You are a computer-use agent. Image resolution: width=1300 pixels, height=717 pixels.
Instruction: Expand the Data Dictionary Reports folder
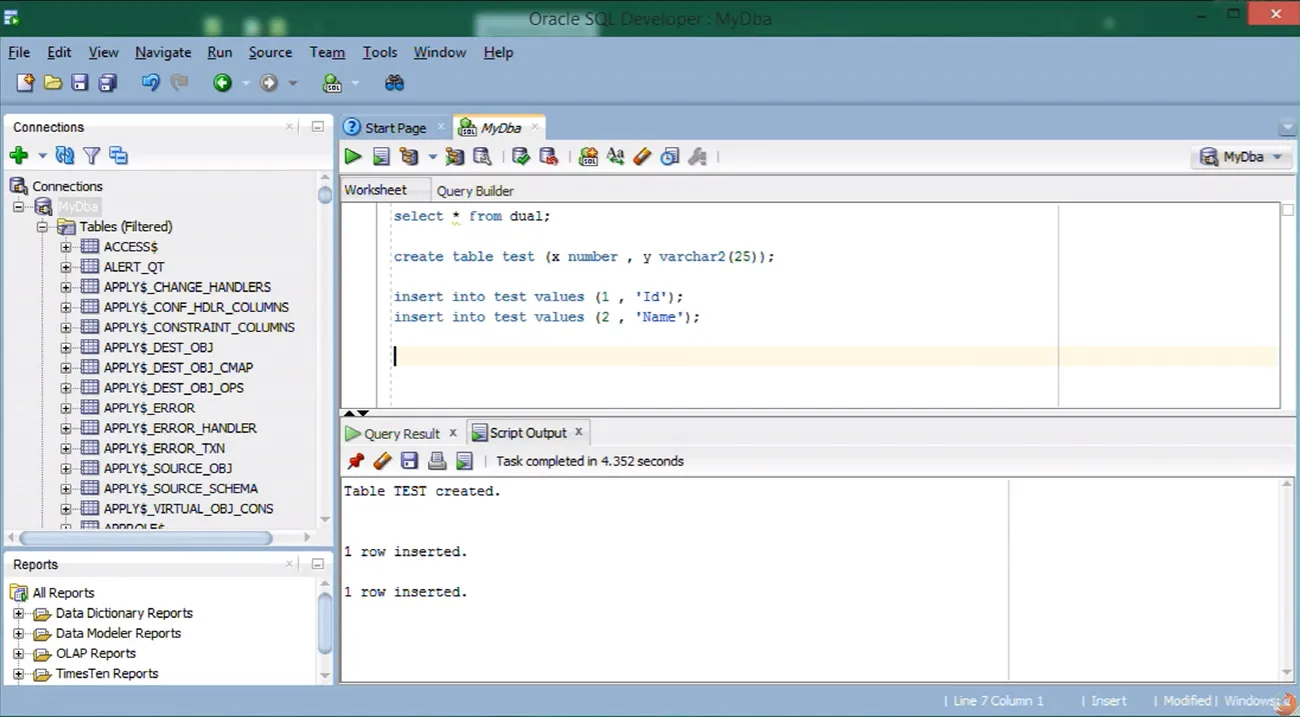tap(18, 613)
